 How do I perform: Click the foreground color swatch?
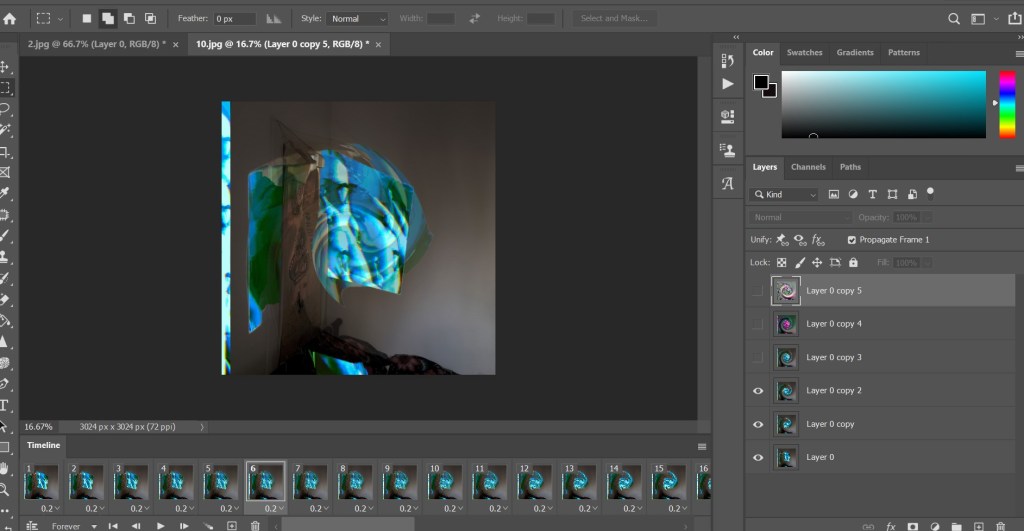[x=762, y=82]
